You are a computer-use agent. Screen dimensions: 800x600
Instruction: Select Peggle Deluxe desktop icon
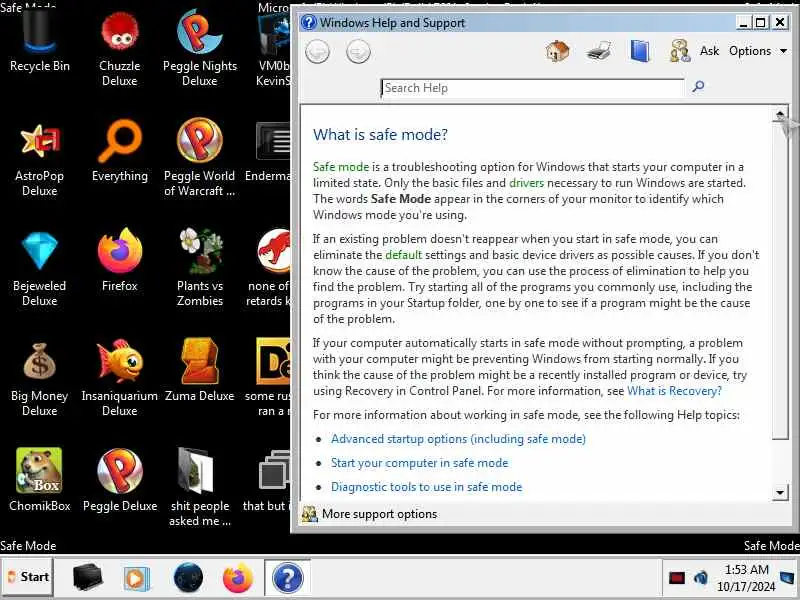[119, 480]
